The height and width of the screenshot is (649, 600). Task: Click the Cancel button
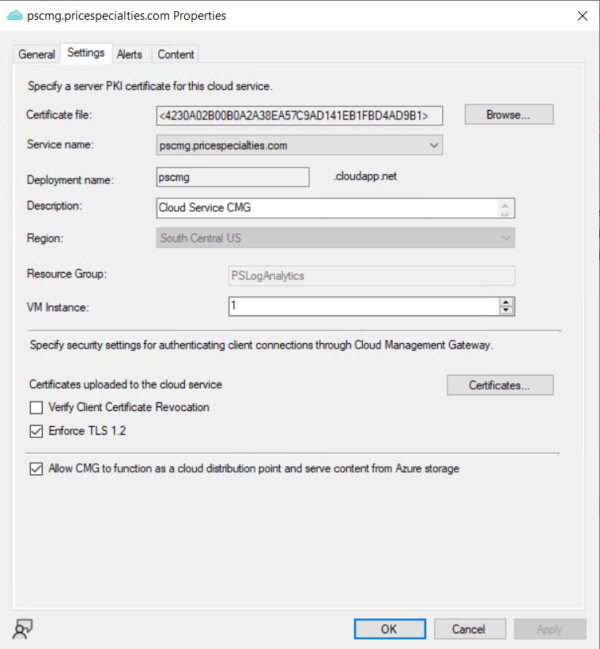tap(470, 629)
